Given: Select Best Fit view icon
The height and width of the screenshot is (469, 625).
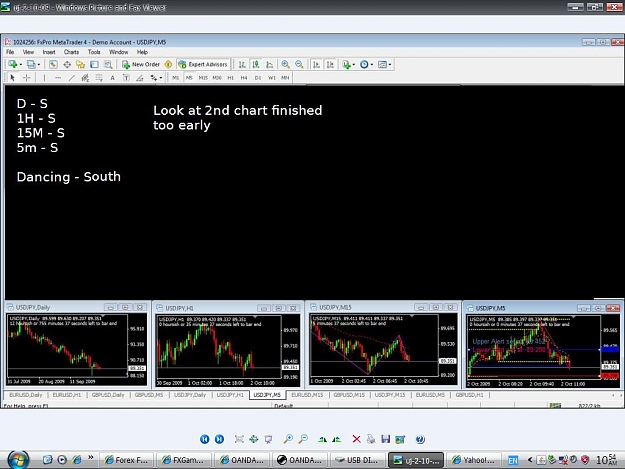Looking at the screenshot, I should [x=239, y=439].
